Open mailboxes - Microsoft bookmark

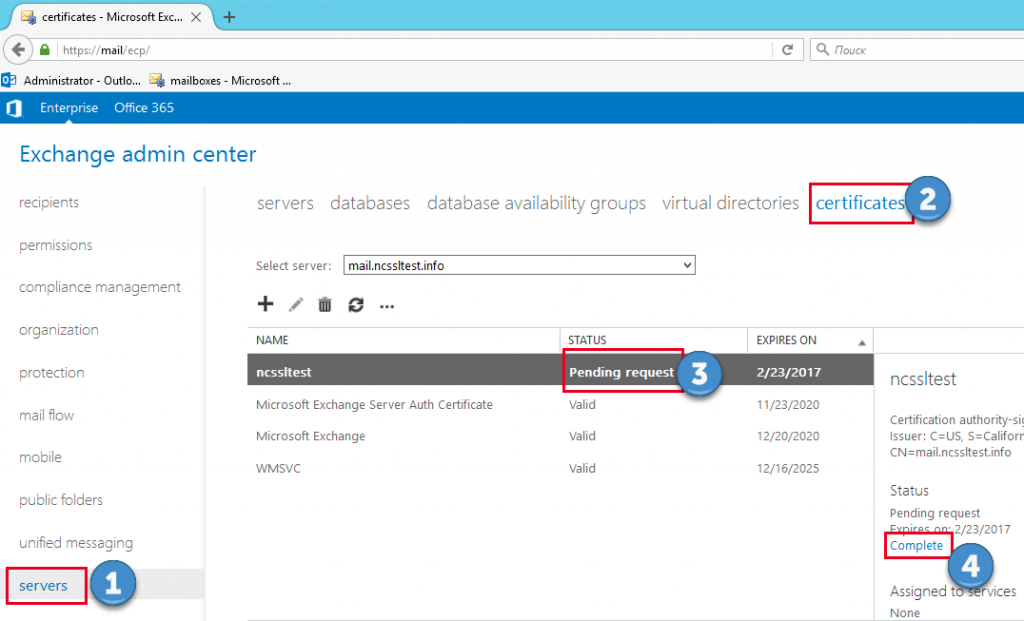(x=221, y=80)
